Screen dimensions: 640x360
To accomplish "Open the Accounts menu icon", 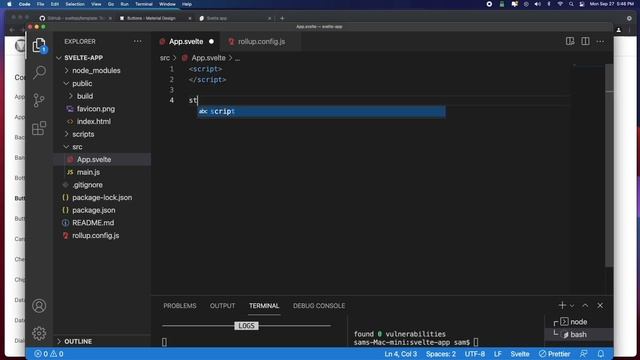I will [39, 306].
